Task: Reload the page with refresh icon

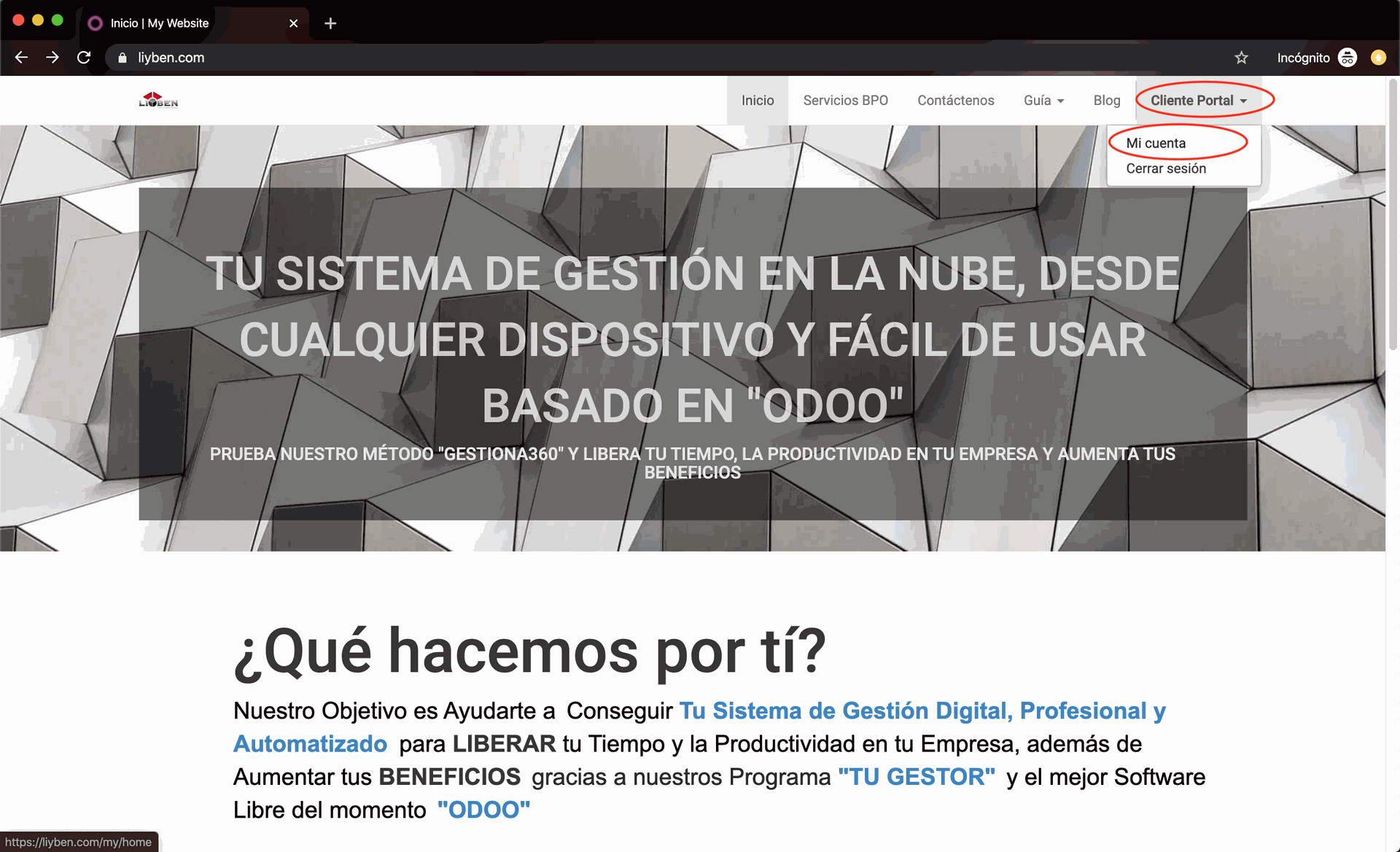Action: [x=84, y=58]
